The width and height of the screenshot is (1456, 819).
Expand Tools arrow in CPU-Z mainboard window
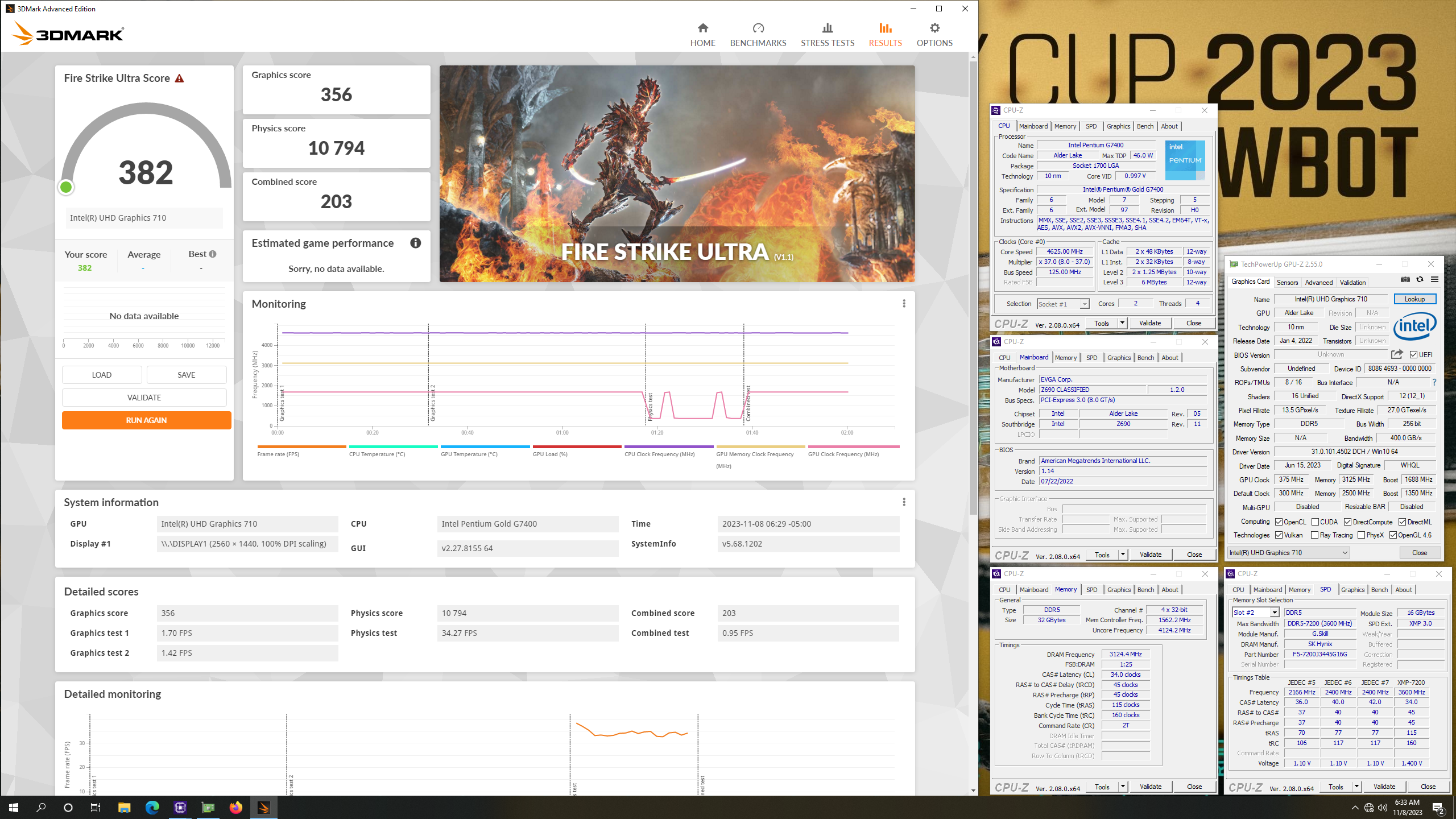[x=1123, y=555]
